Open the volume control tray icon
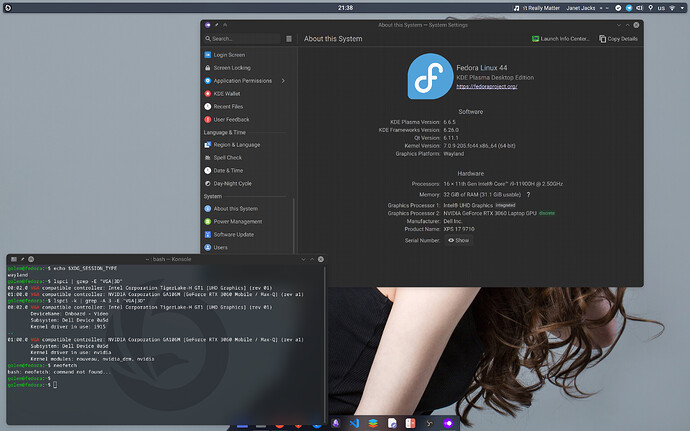The height and width of the screenshot is (431, 690). [x=639, y=8]
